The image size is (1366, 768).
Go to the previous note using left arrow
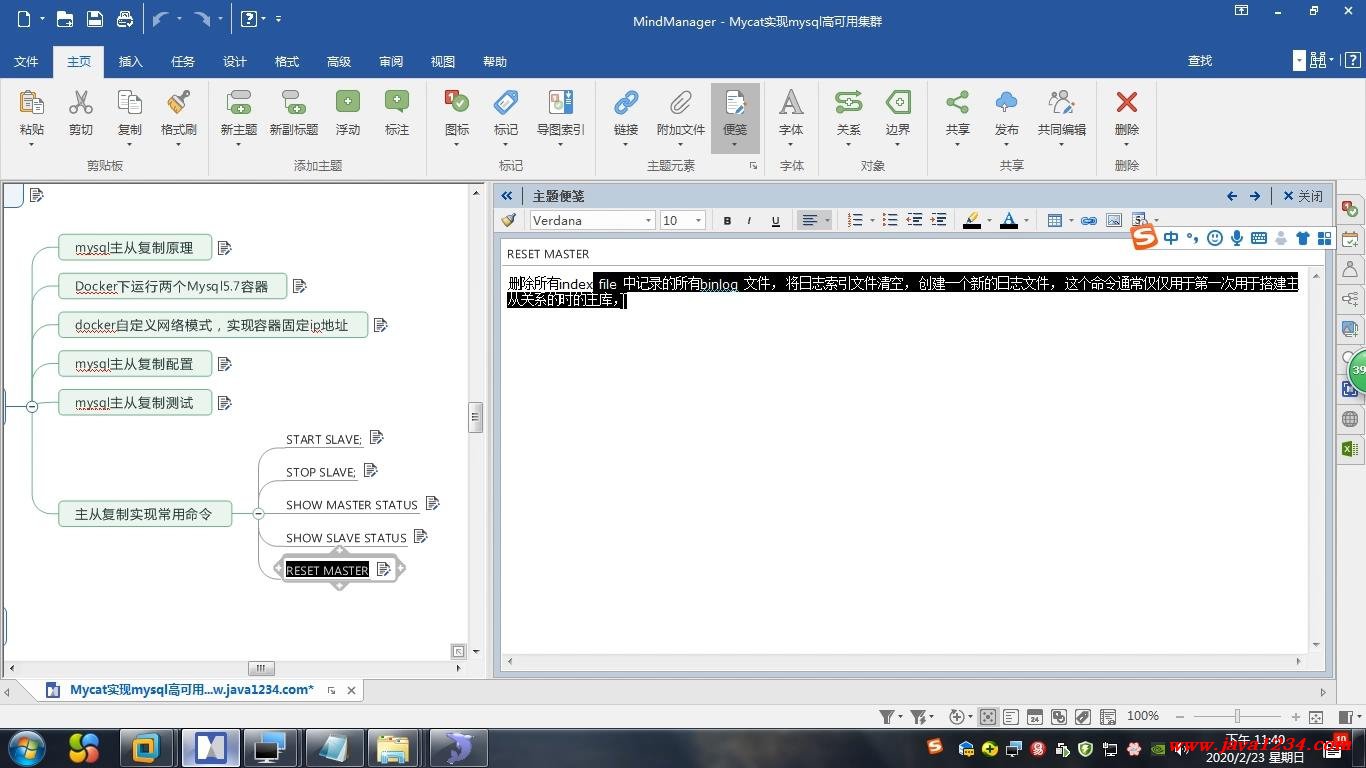[x=1232, y=196]
